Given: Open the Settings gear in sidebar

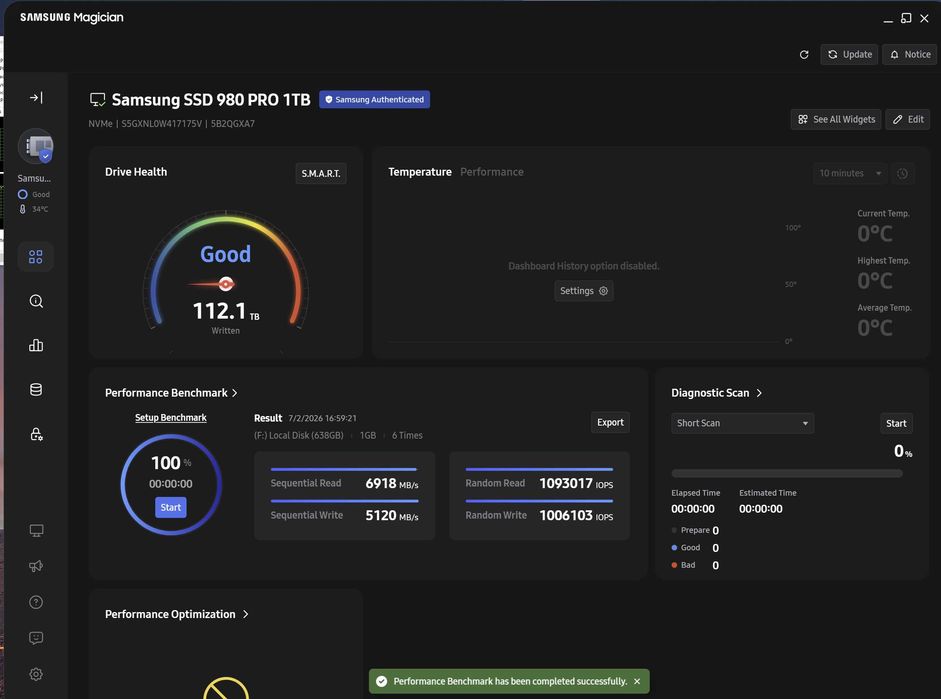Looking at the screenshot, I should pos(36,674).
